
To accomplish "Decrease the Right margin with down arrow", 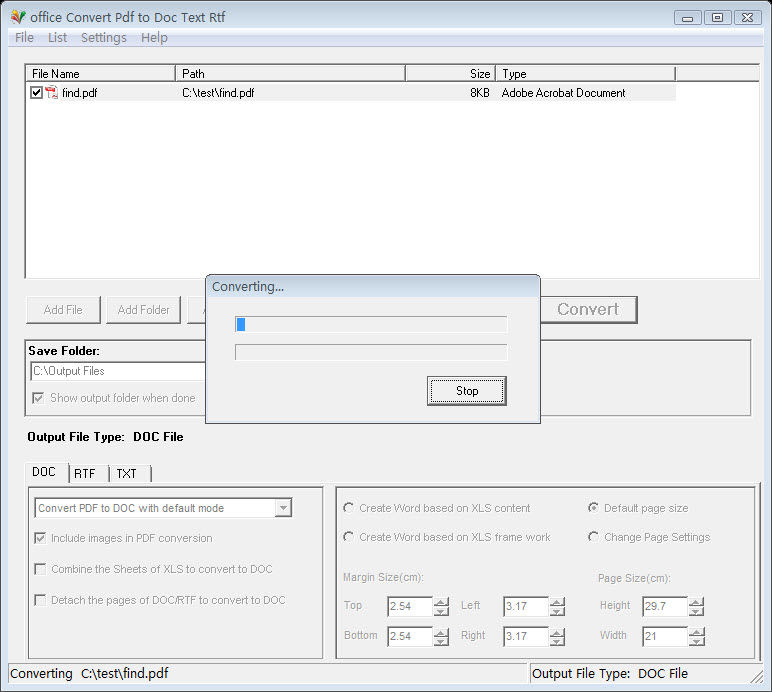I will point(557,641).
